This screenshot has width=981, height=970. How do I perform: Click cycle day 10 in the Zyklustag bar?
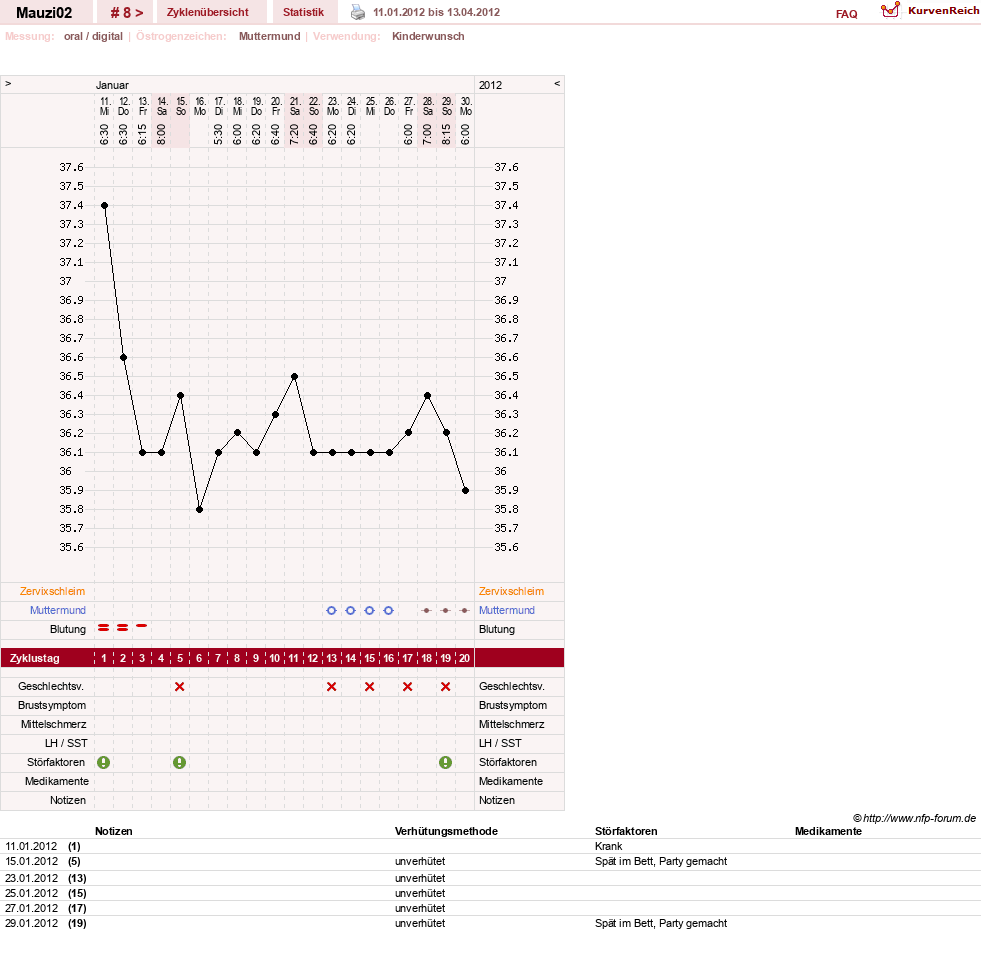coord(275,658)
